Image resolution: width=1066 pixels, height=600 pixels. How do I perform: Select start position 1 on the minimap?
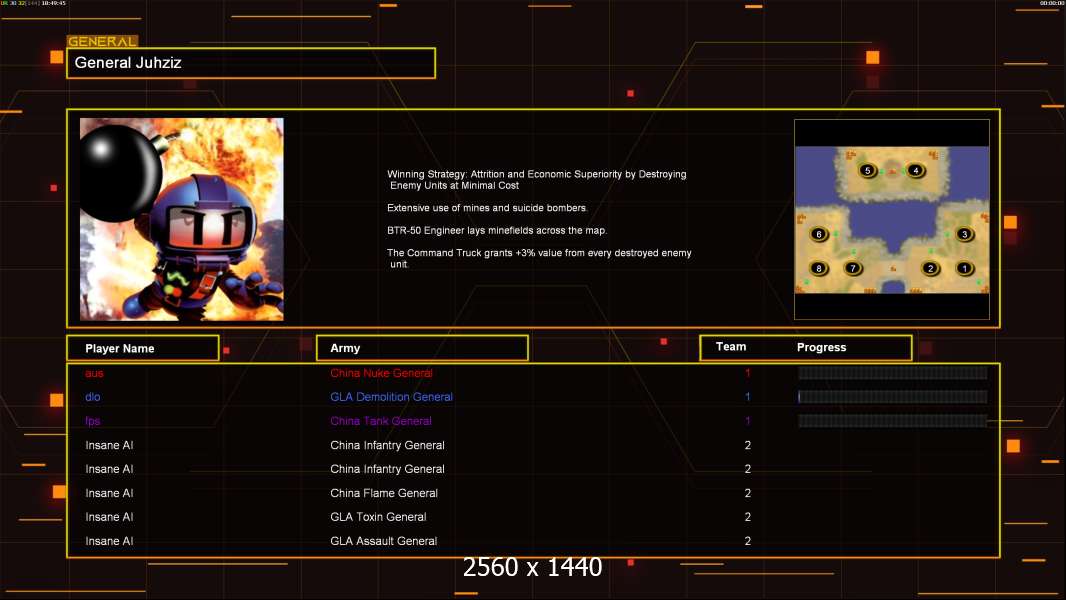[964, 268]
